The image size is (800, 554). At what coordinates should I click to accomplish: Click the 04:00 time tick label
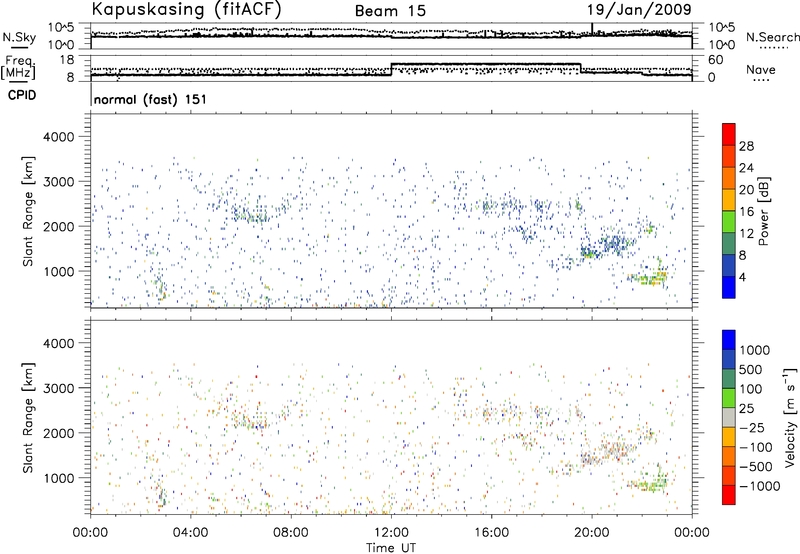click(190, 533)
